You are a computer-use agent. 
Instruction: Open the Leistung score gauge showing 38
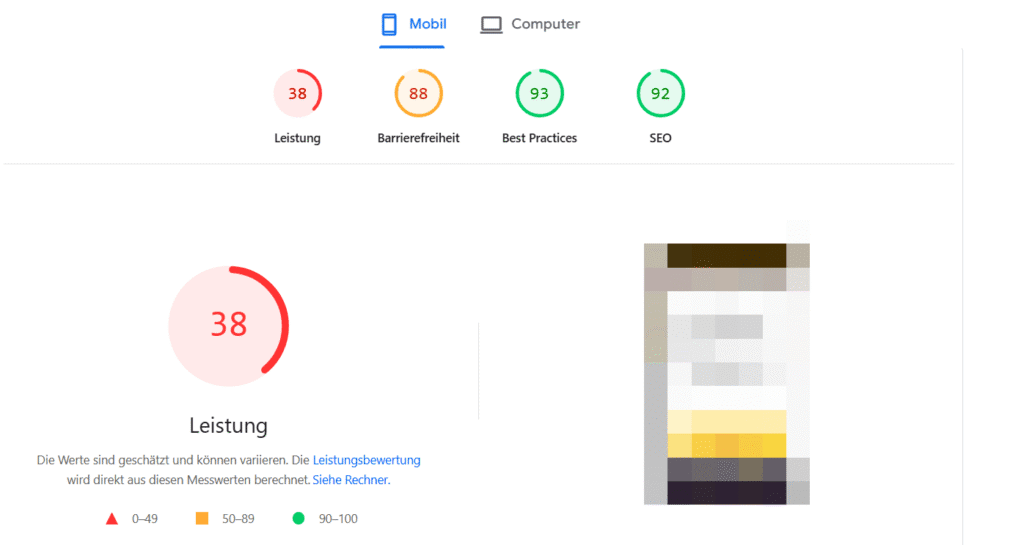297,93
